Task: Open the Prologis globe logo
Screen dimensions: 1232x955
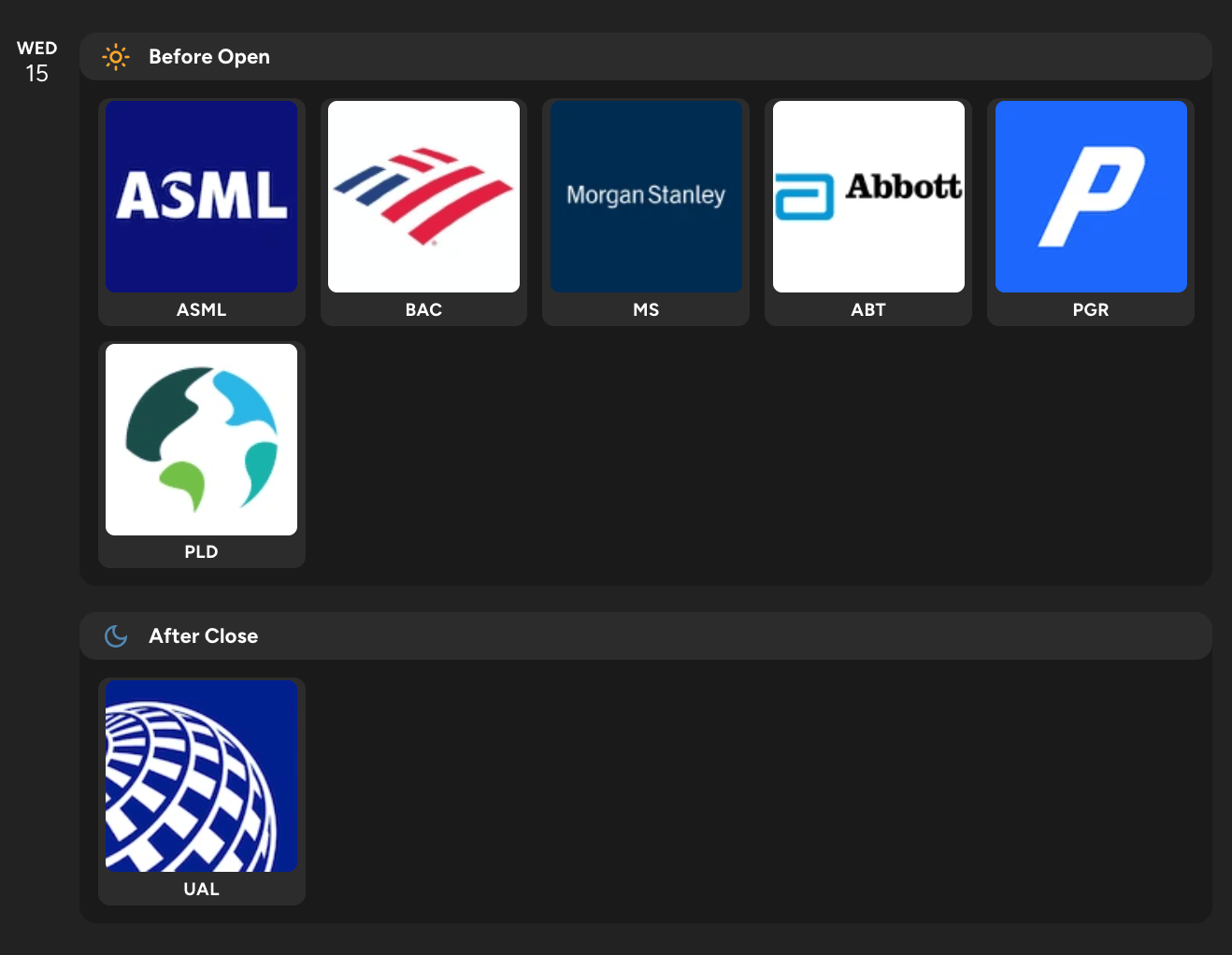Action: tap(201, 439)
